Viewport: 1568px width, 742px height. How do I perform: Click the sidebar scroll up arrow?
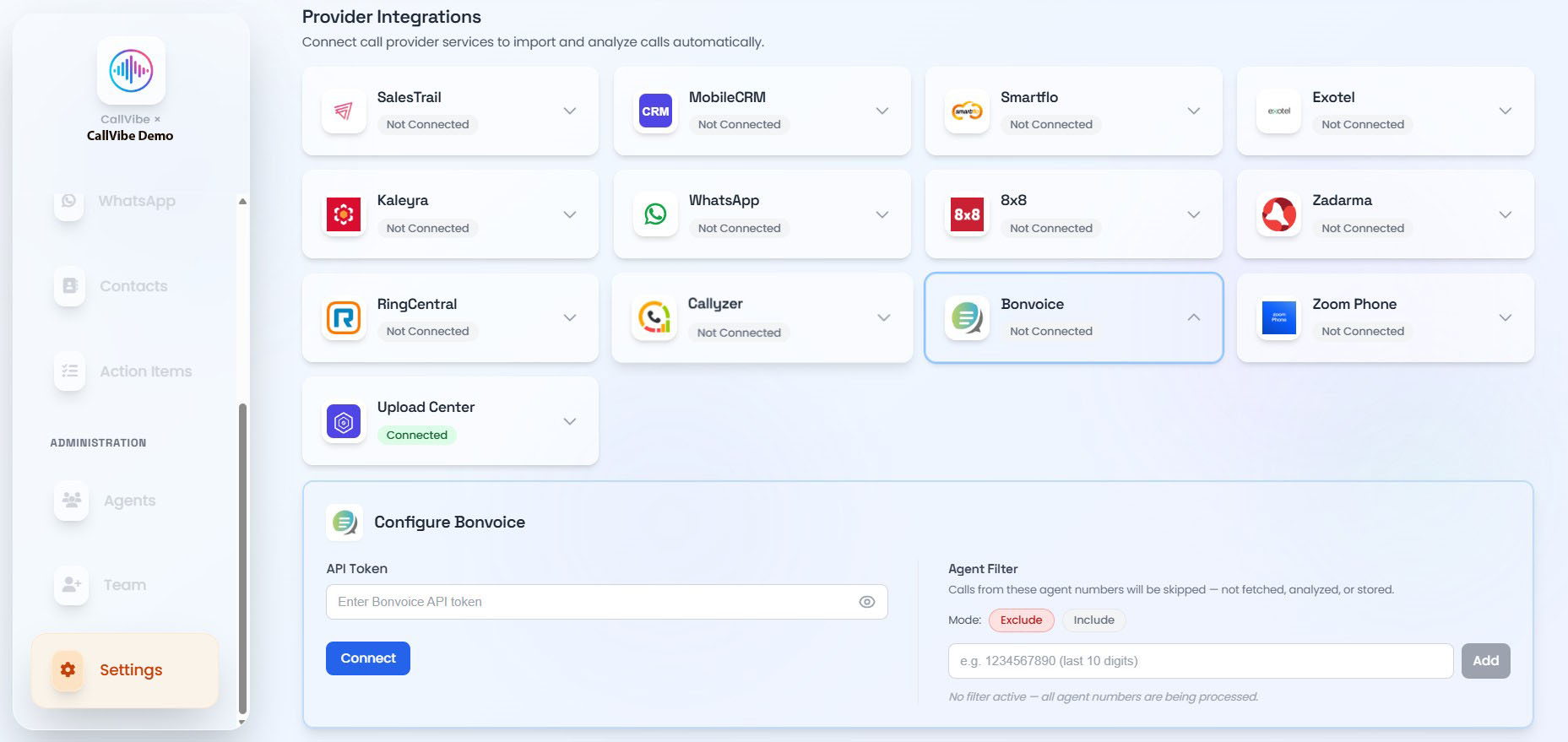click(243, 201)
